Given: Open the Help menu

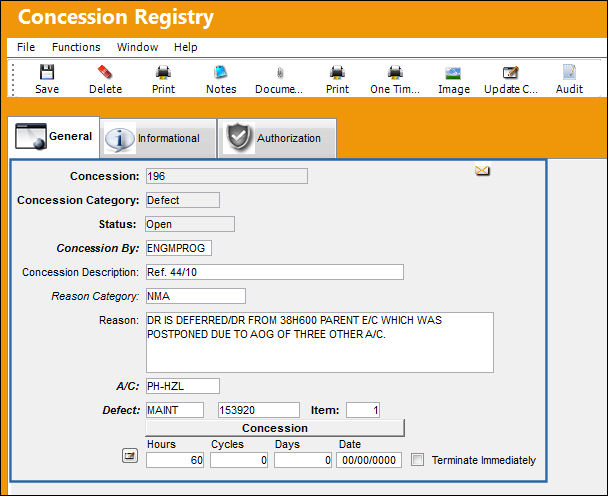Looking at the screenshot, I should [x=186, y=47].
